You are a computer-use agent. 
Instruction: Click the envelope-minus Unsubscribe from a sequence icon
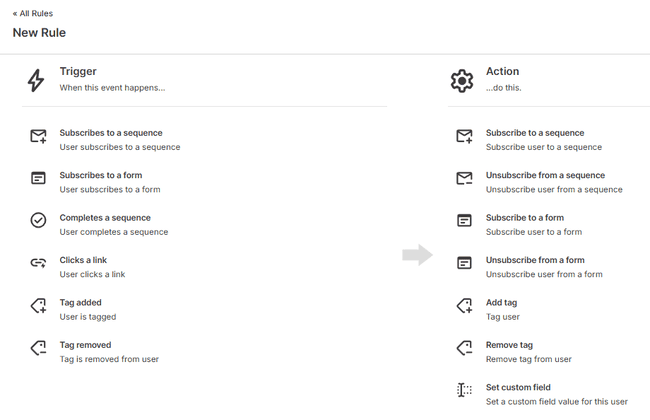coord(464,179)
